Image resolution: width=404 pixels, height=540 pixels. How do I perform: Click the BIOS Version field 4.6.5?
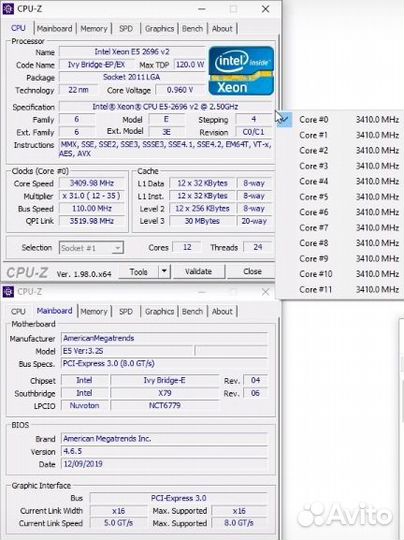(x=165, y=451)
